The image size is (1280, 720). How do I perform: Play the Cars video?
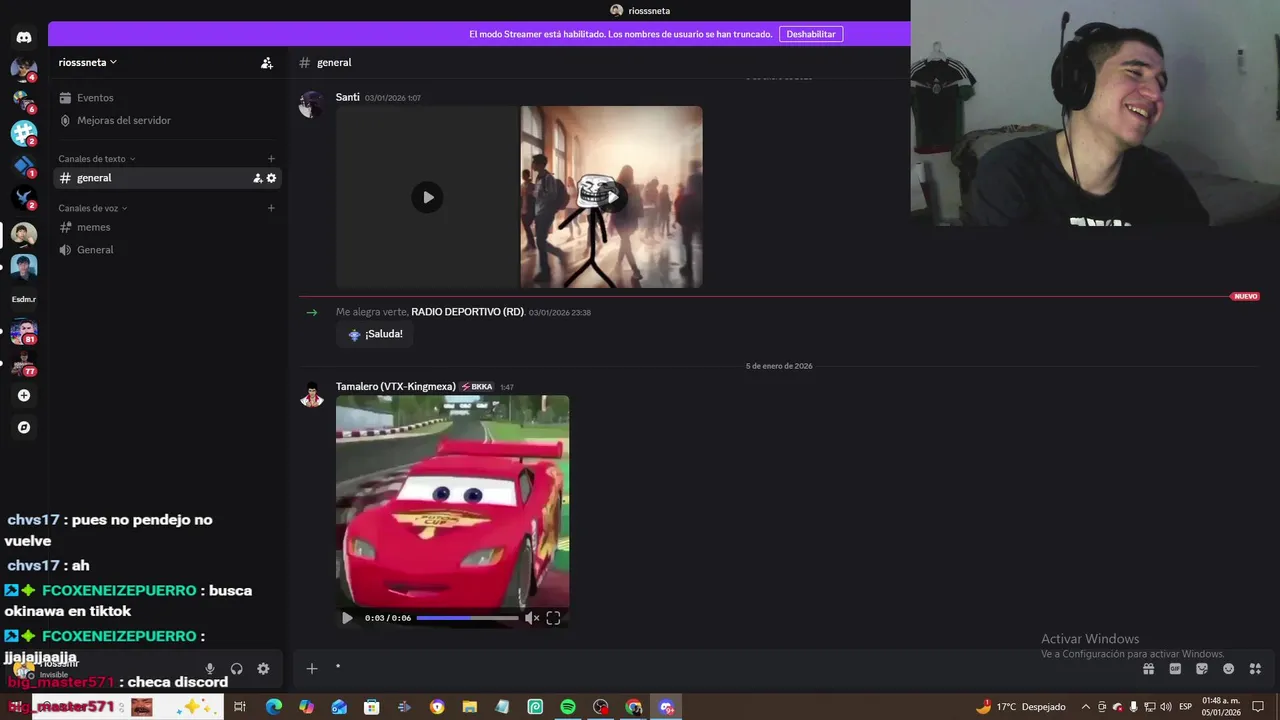347,618
